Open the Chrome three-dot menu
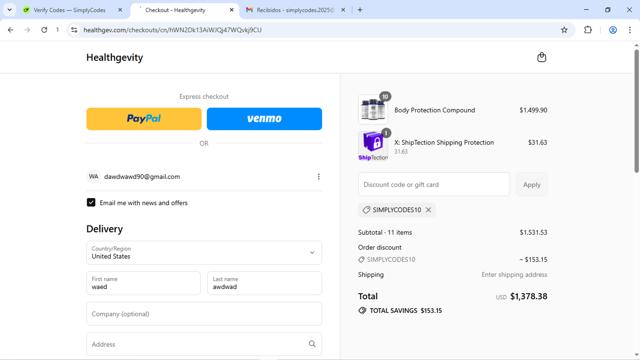The height and width of the screenshot is (360, 640). click(629, 30)
